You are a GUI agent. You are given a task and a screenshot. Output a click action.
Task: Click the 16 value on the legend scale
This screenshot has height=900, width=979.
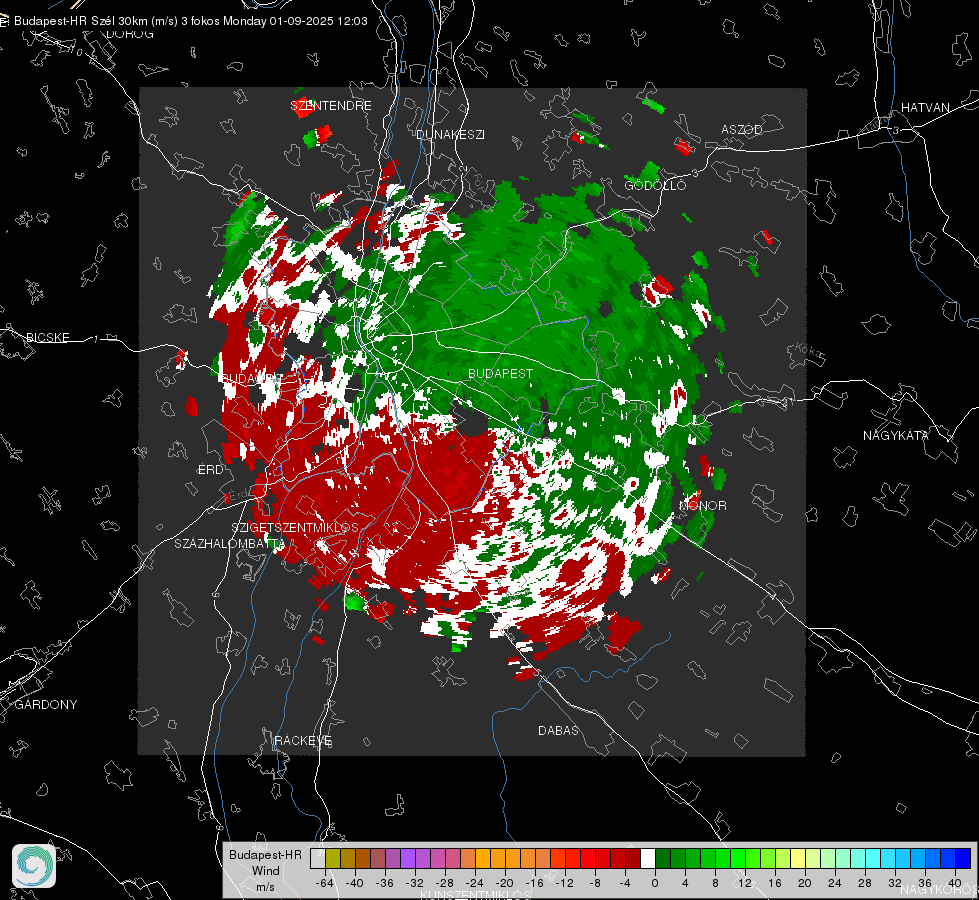point(775,883)
